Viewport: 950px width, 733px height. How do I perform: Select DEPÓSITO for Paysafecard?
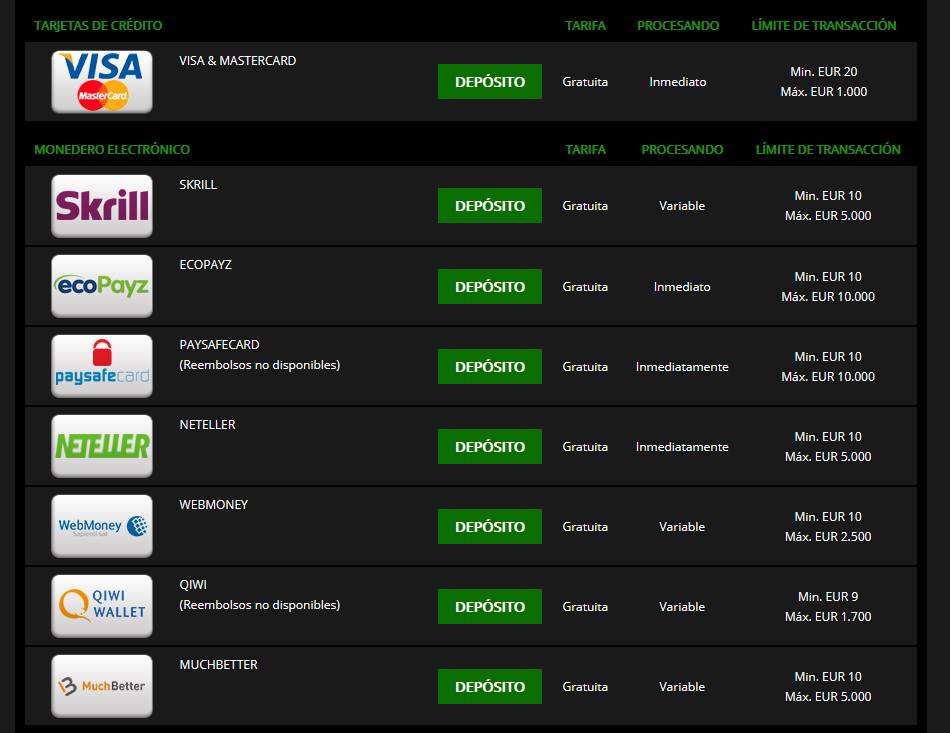[x=490, y=366]
